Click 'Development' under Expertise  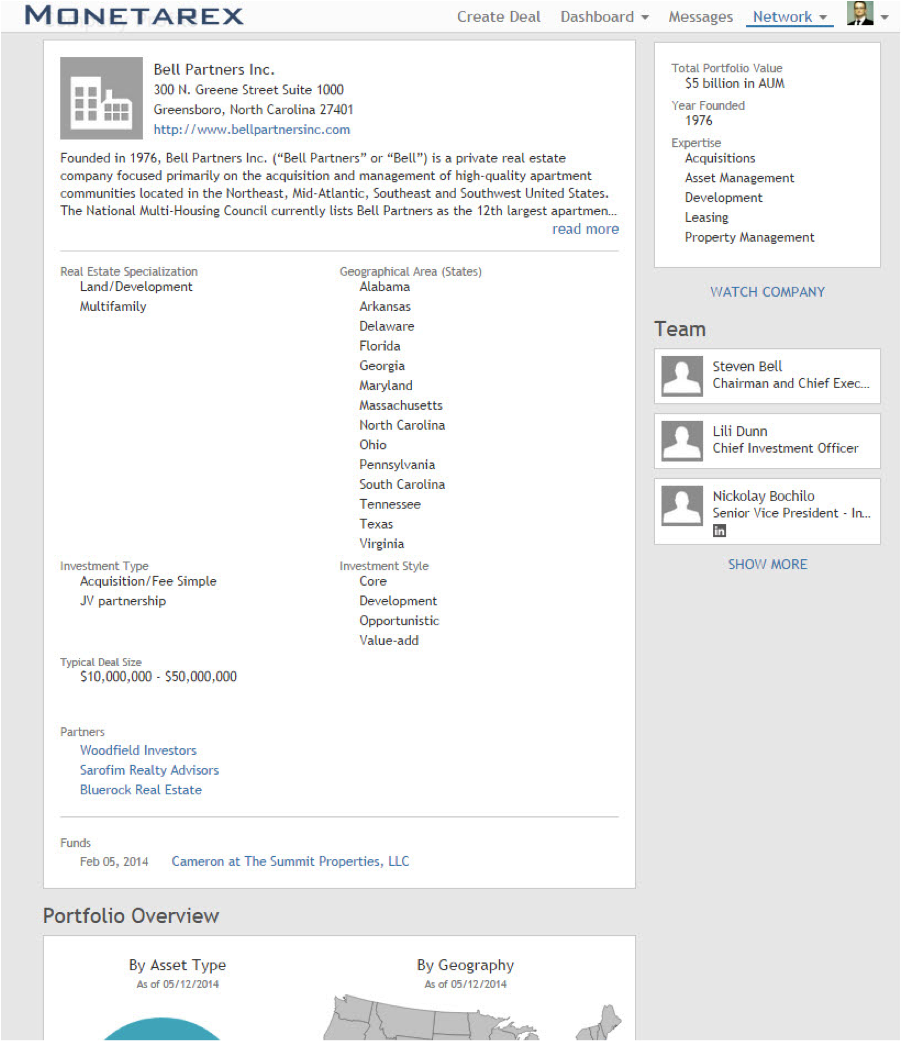point(723,198)
